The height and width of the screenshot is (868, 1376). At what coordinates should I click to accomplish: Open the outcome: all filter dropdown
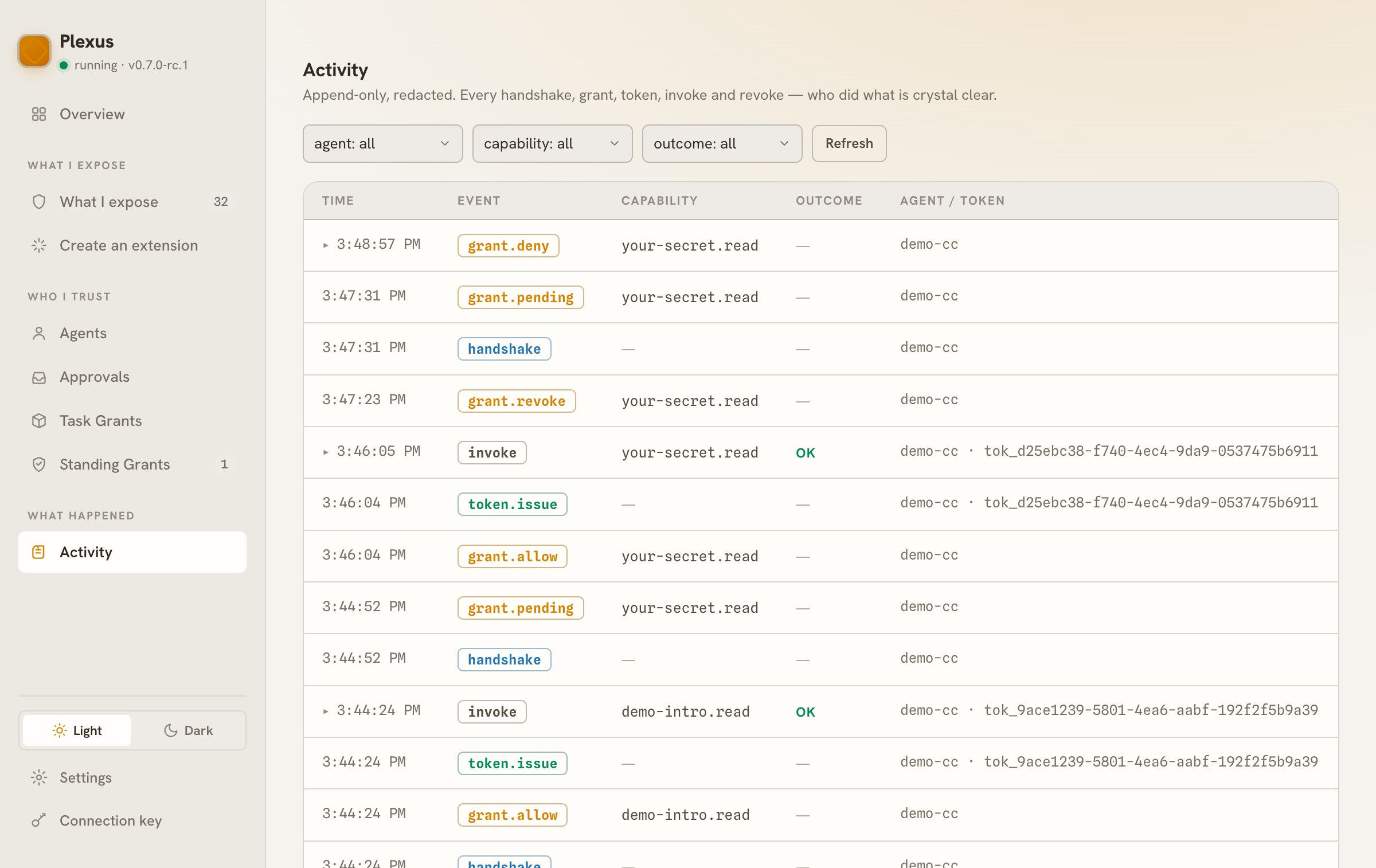(722, 144)
